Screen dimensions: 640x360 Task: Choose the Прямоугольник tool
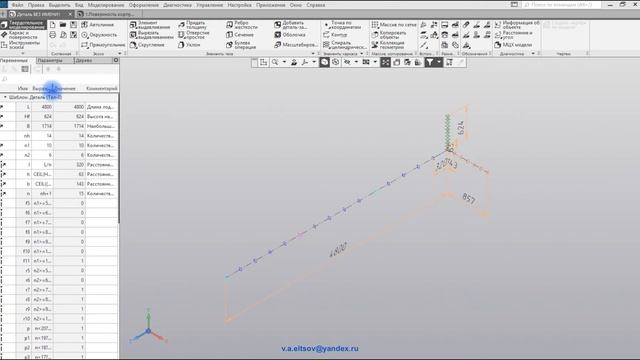pos(103,45)
